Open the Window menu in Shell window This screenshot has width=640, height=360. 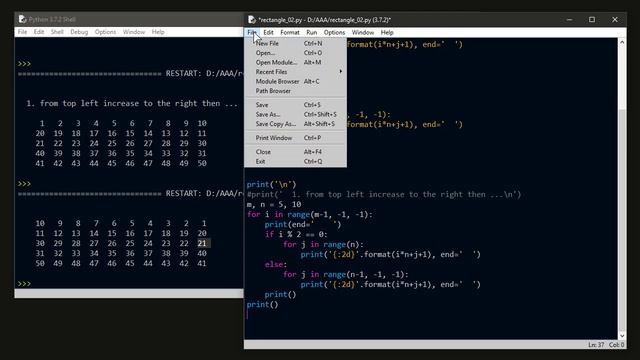[x=134, y=32]
